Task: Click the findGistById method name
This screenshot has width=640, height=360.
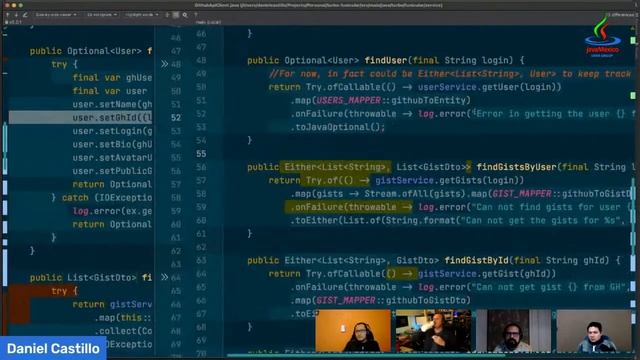Action: click(x=476, y=260)
